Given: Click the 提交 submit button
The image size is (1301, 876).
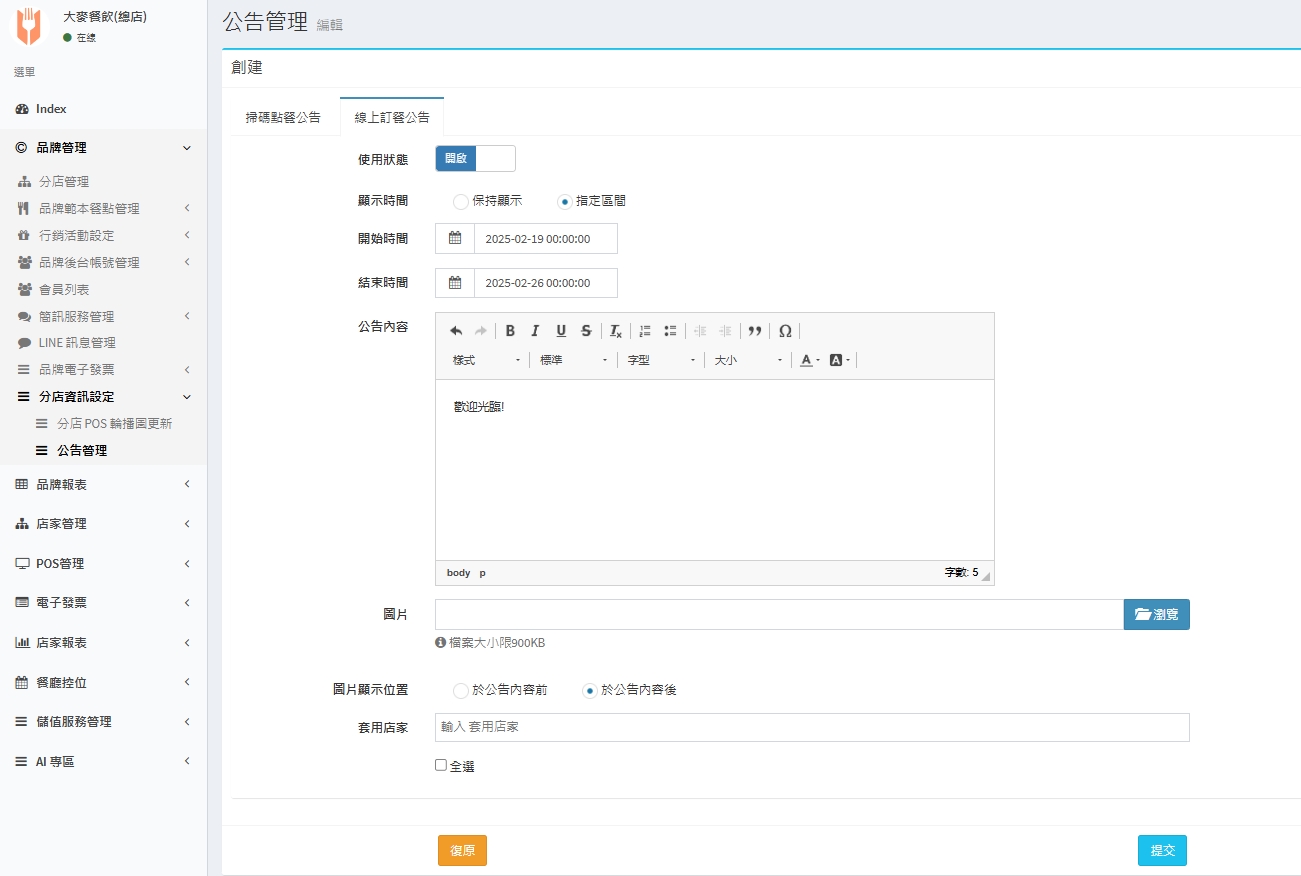Looking at the screenshot, I should 1162,850.
